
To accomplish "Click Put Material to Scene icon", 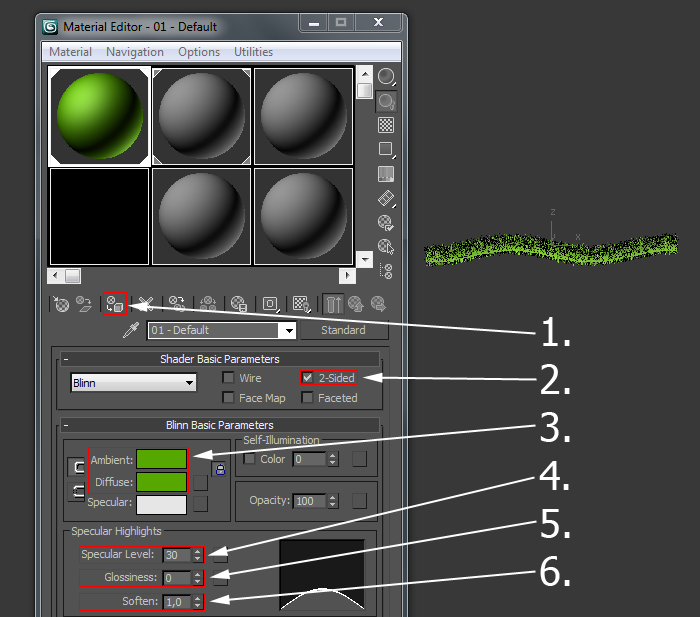I will [83, 304].
